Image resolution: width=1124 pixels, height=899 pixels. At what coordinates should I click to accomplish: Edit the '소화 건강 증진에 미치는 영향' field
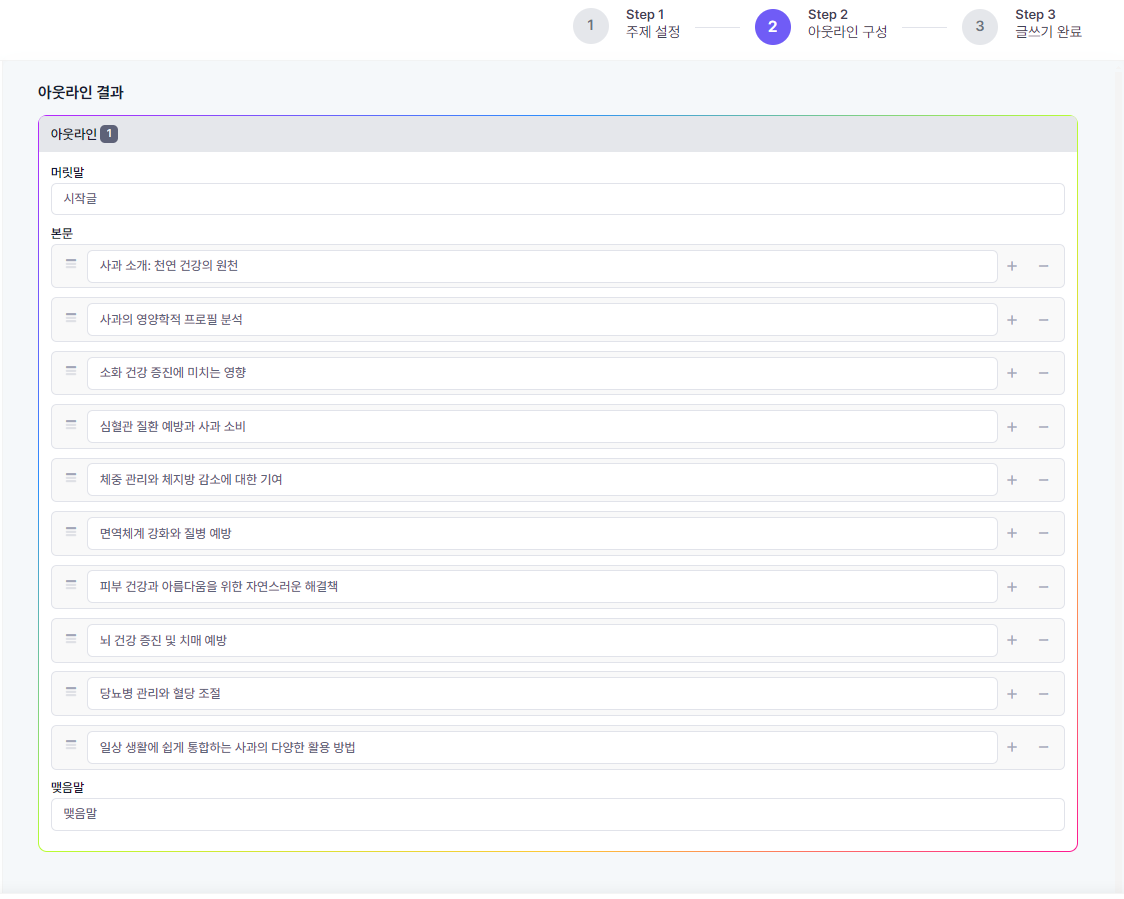point(542,373)
